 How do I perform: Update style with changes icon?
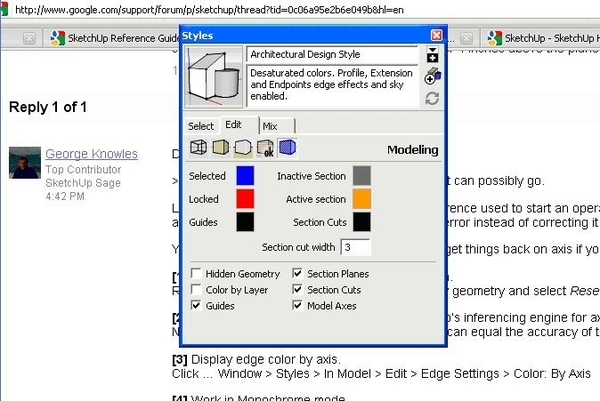[x=432, y=98]
